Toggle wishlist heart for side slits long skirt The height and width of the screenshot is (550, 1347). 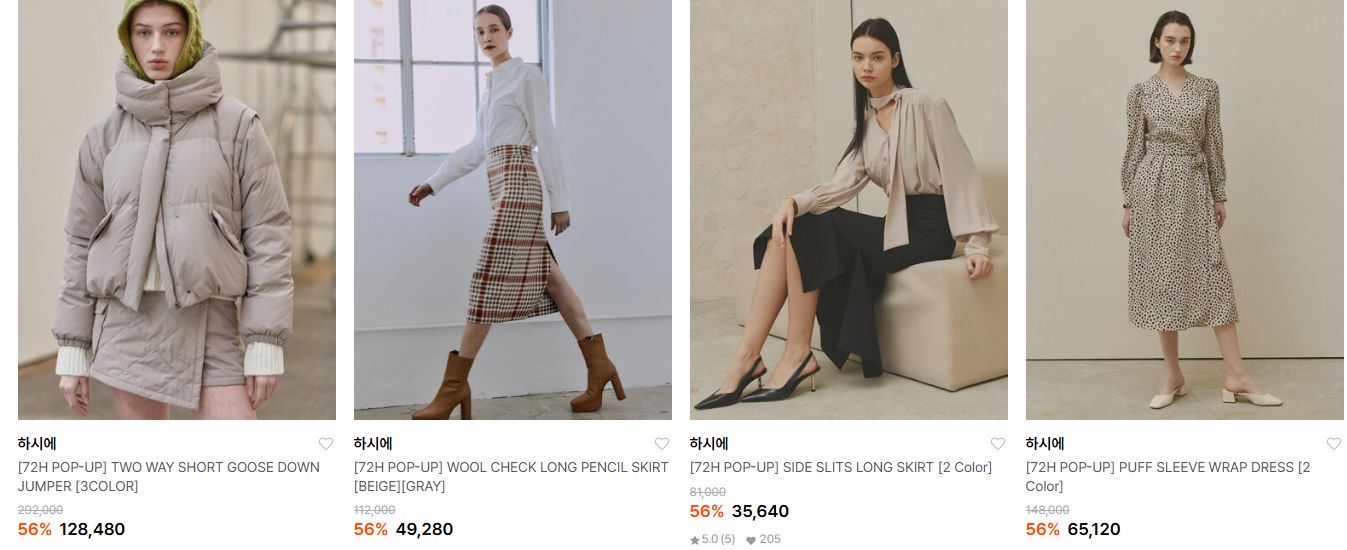coord(998,444)
